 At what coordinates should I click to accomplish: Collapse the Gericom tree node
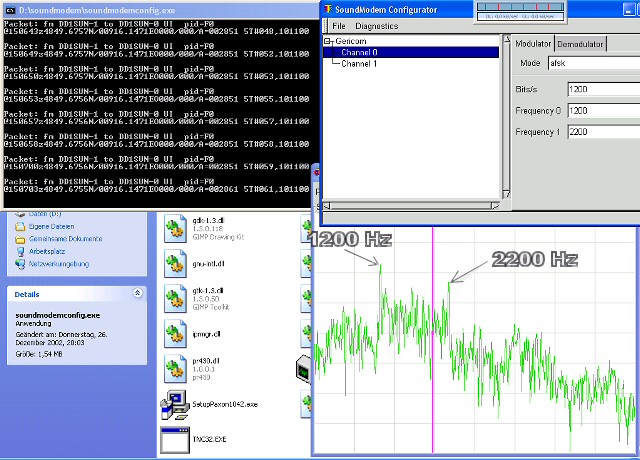coord(327,42)
